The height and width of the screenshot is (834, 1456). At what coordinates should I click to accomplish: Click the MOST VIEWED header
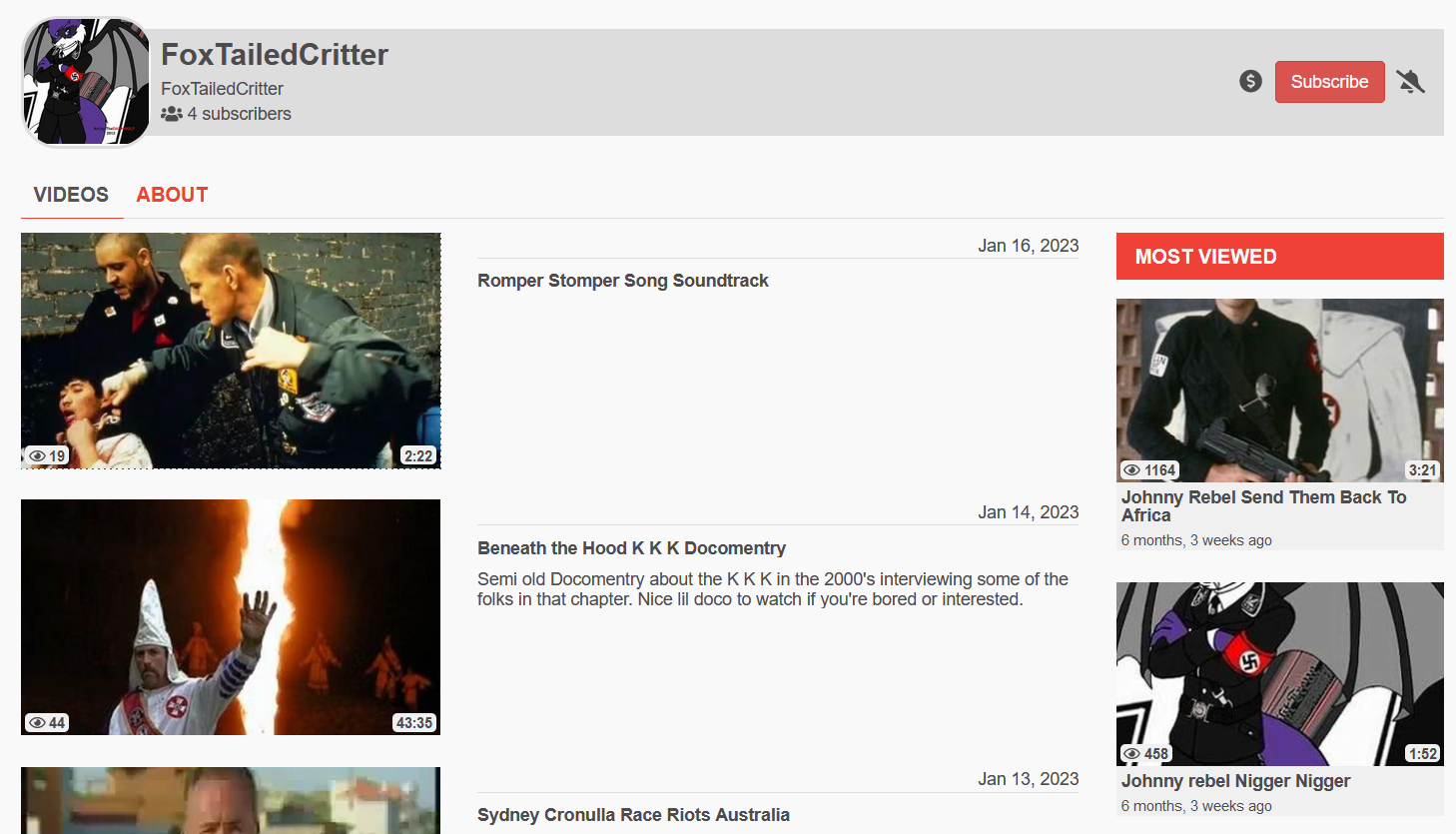point(1280,257)
